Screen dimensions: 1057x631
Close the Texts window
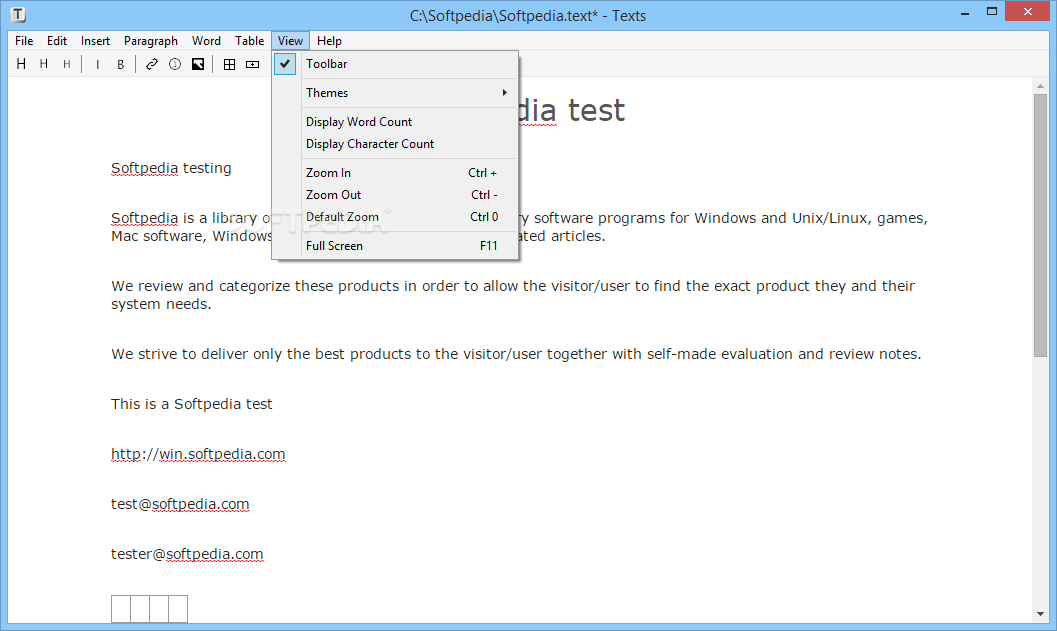pos(1028,11)
